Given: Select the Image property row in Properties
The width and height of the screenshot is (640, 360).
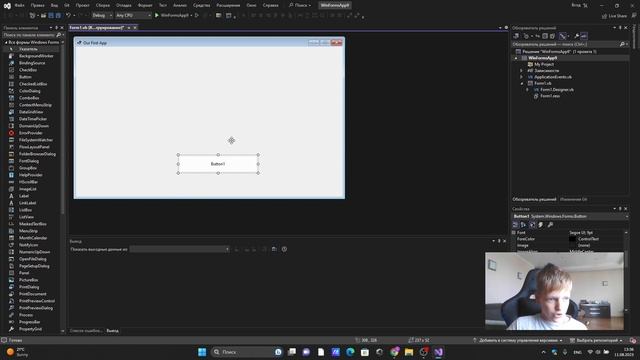Looking at the screenshot, I should tap(568, 245).
